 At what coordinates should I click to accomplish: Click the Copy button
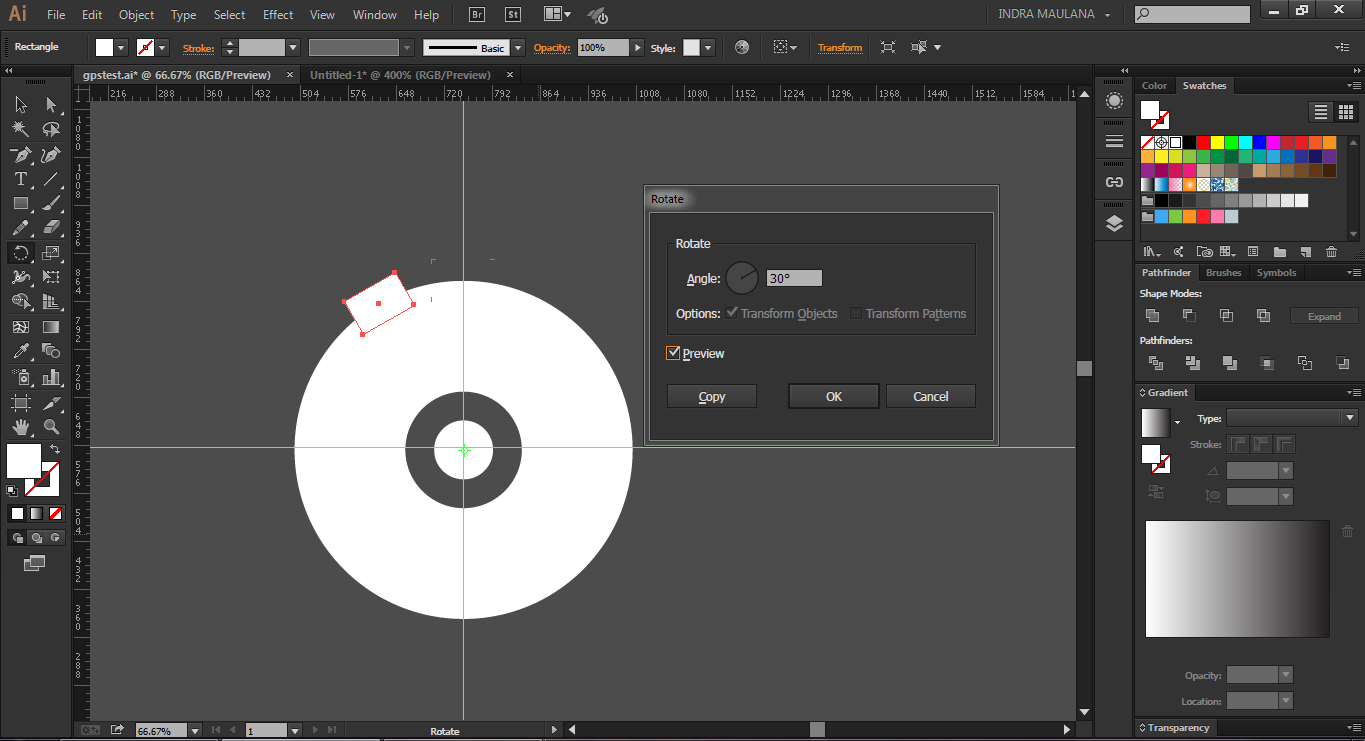point(711,397)
